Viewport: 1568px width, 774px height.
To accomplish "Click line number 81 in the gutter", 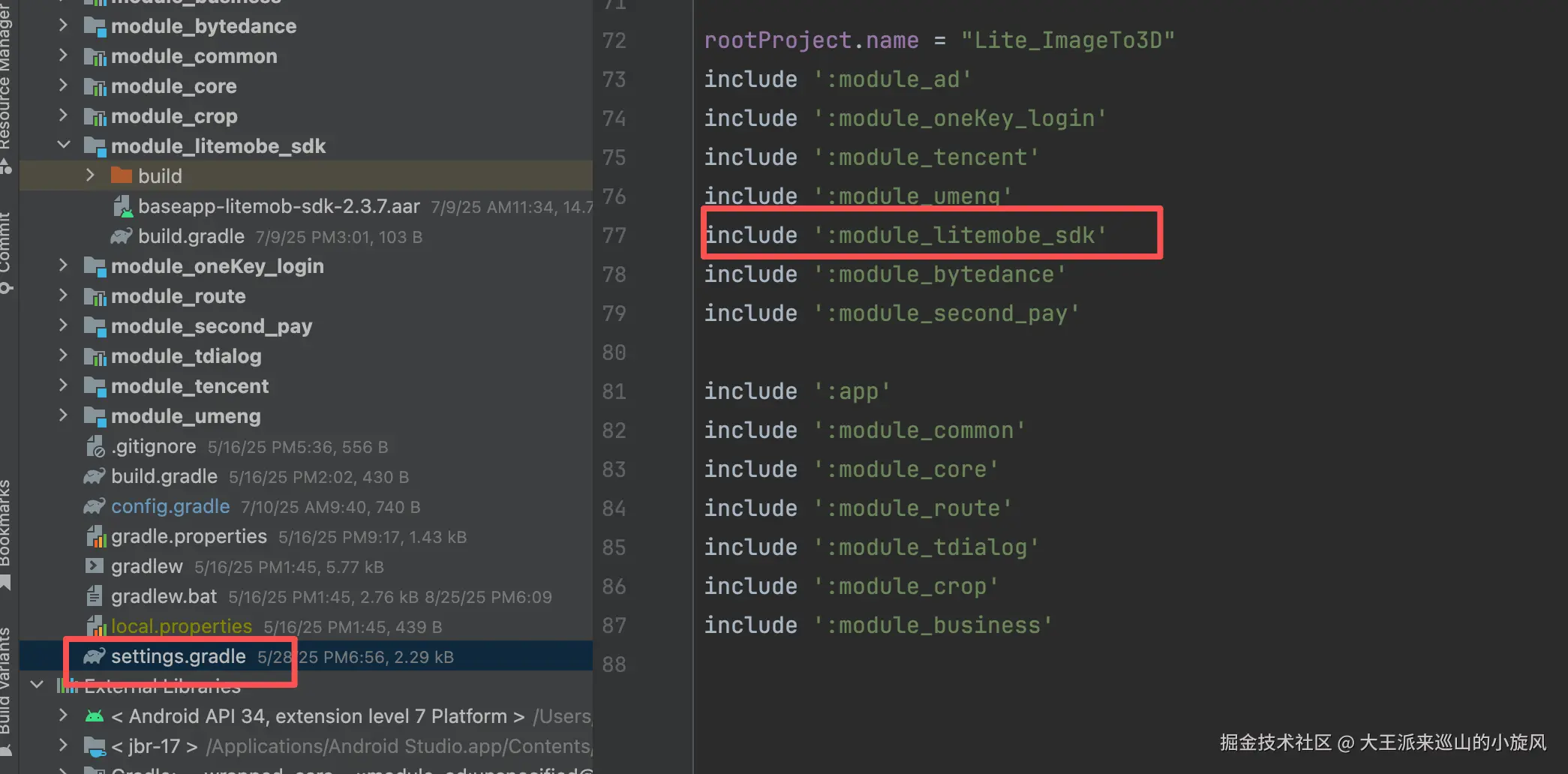I will [614, 391].
